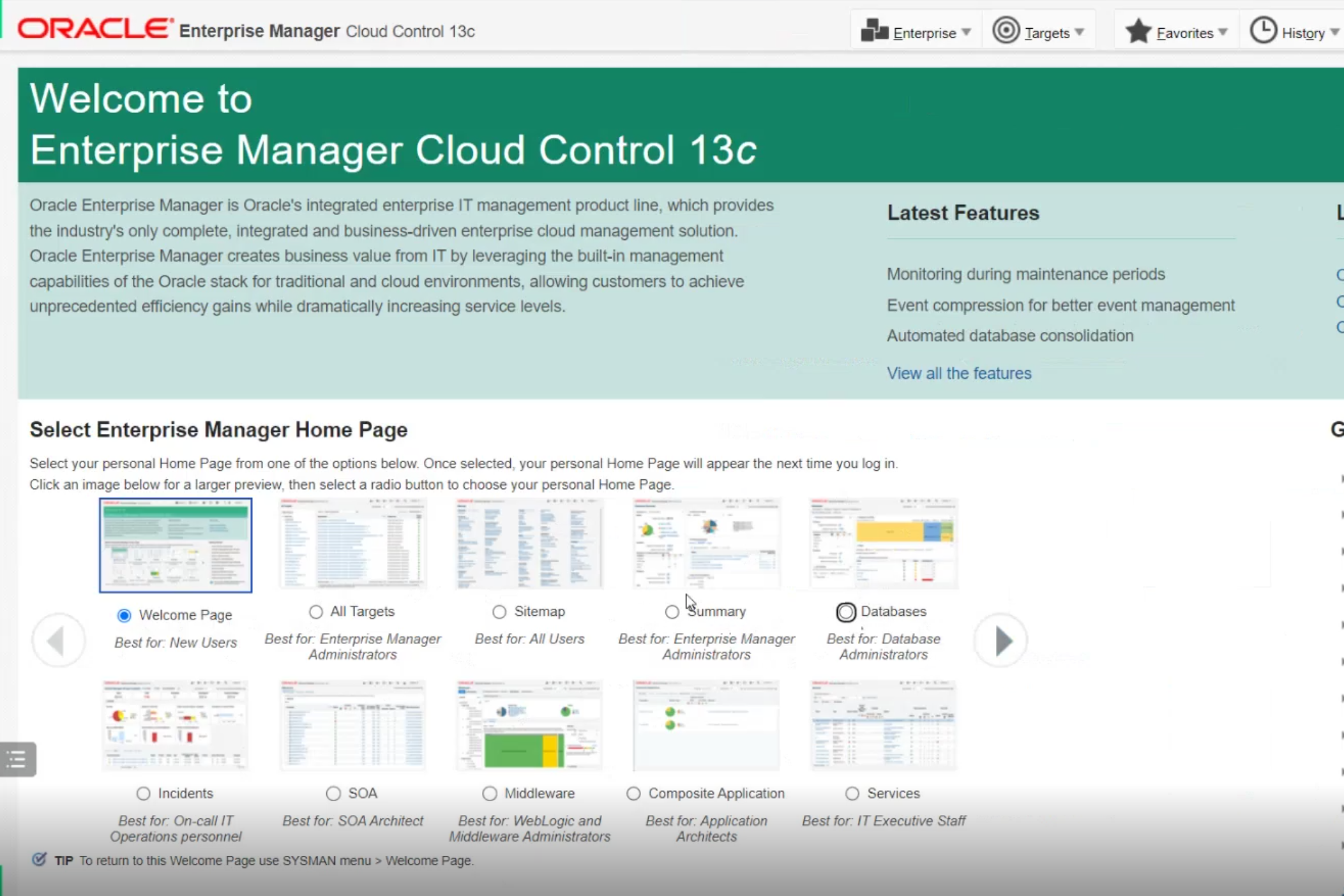Expand the Favorites dropdown arrow
The width and height of the screenshot is (1344, 896).
click(1223, 32)
